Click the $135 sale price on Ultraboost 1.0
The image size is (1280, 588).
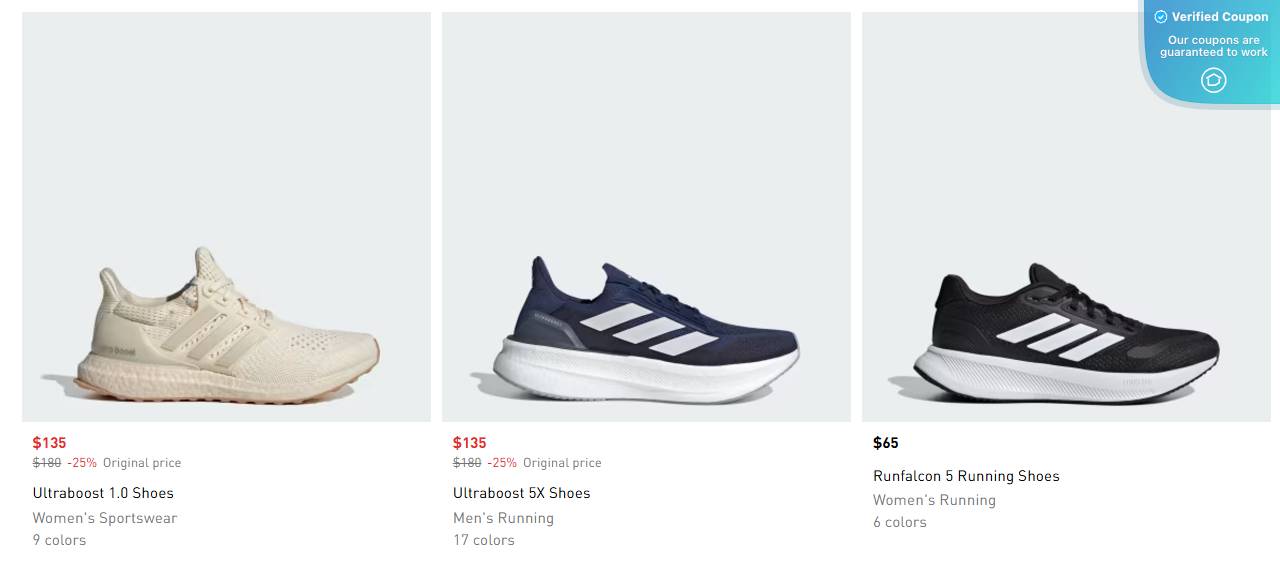[48, 442]
